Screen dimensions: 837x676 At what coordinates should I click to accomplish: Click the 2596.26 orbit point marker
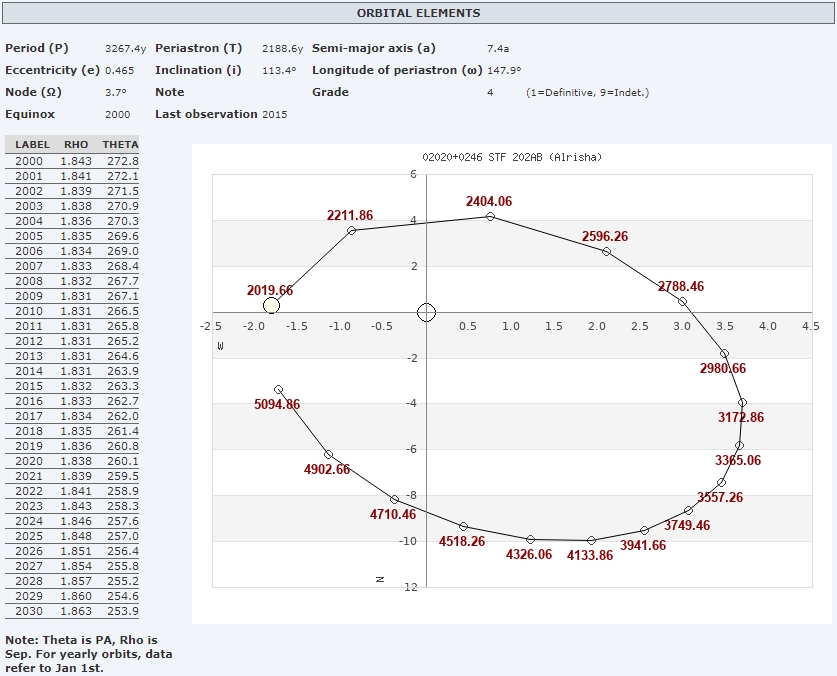point(606,251)
